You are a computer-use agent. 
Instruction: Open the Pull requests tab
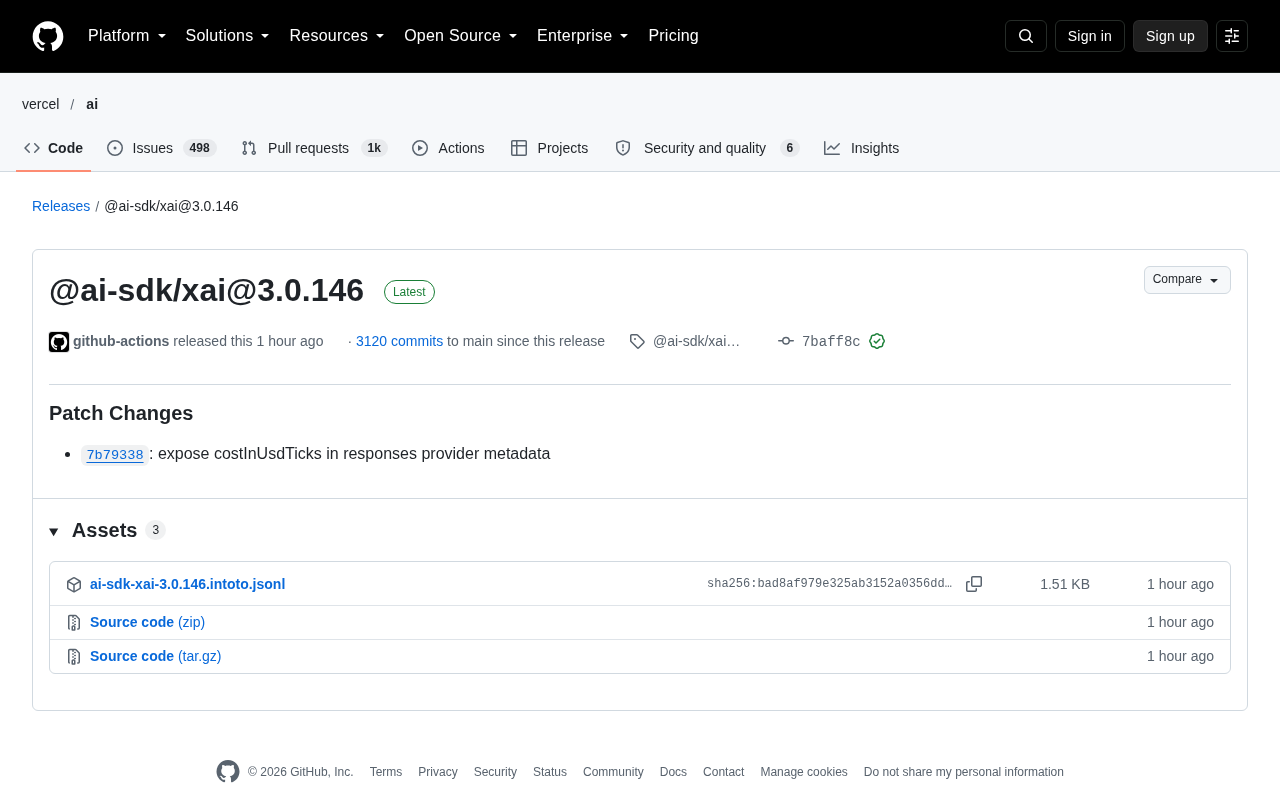[x=314, y=148]
